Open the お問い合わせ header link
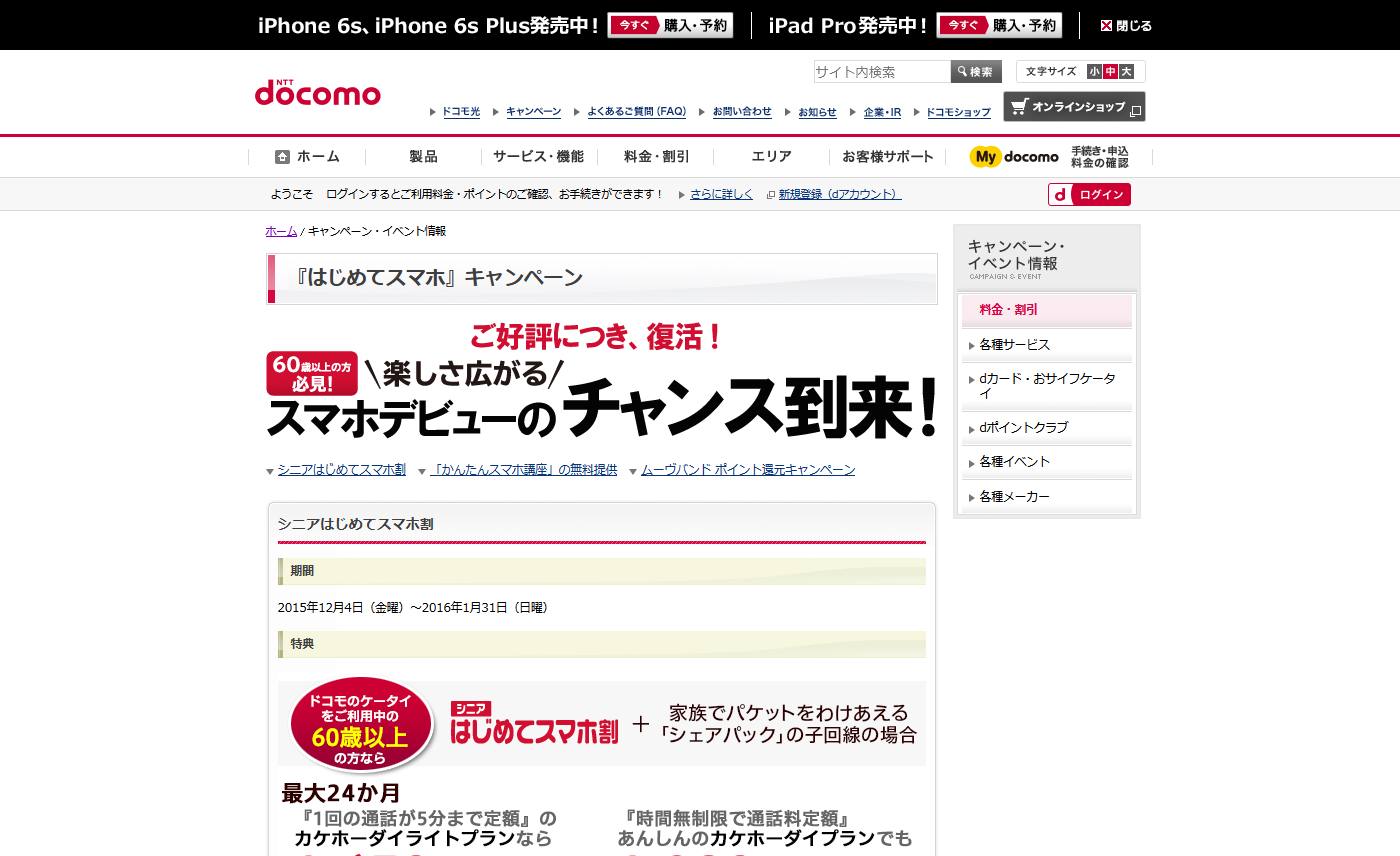 742,112
